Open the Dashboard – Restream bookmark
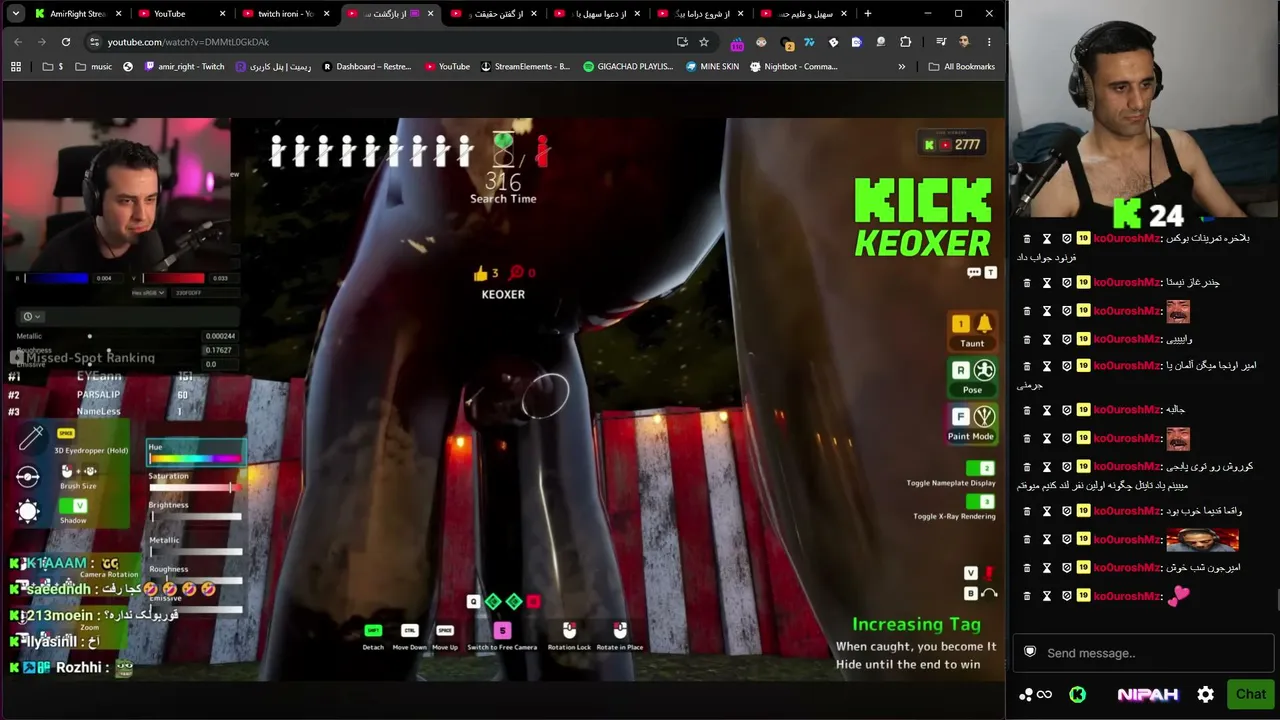 [x=367, y=67]
